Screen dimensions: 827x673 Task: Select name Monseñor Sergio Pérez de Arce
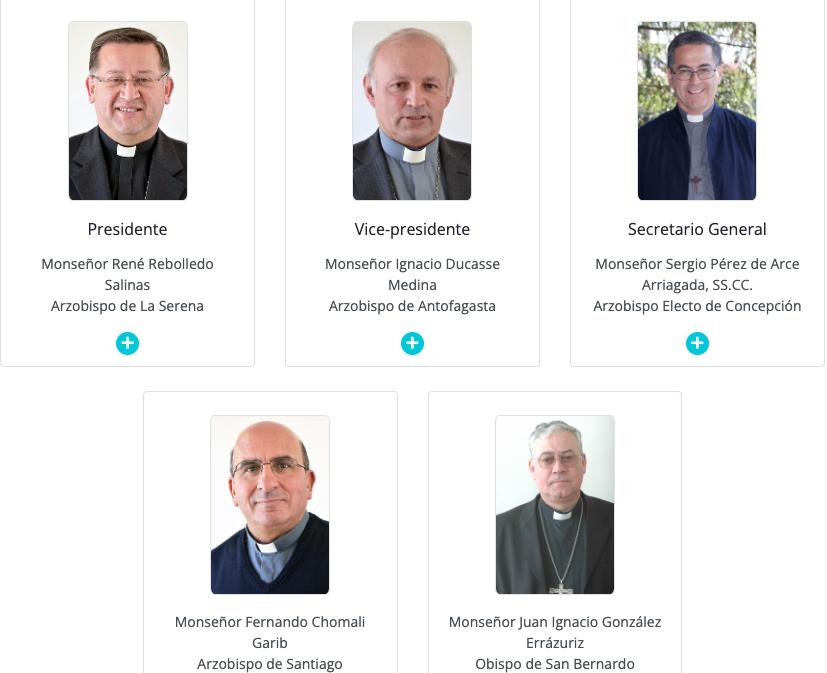(697, 274)
